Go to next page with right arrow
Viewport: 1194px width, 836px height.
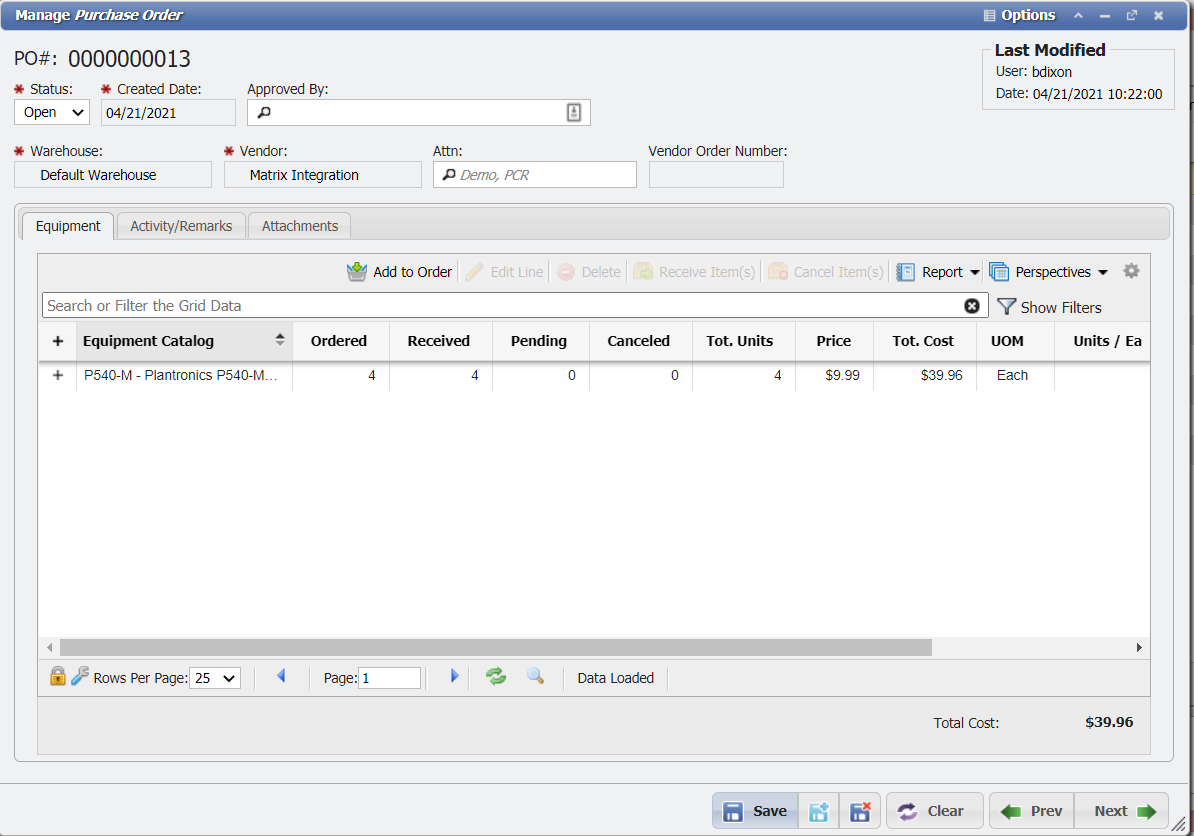pos(454,677)
